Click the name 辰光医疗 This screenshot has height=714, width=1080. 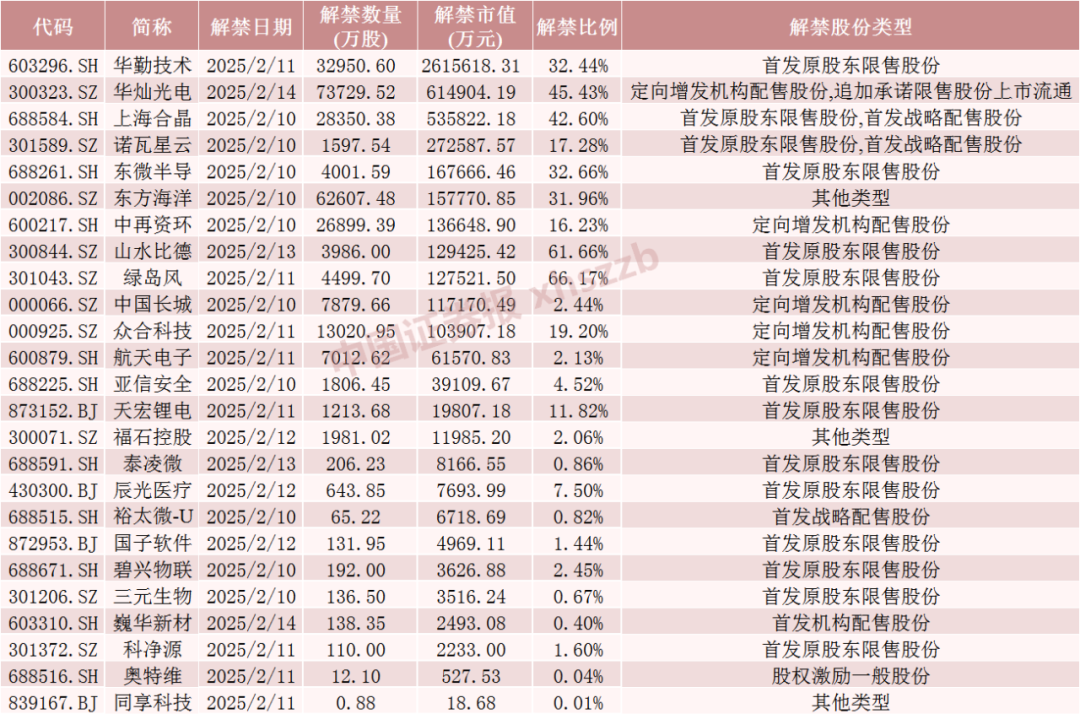(x=152, y=490)
